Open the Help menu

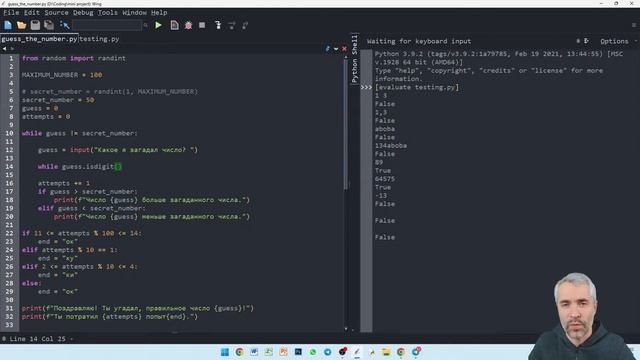pos(159,13)
